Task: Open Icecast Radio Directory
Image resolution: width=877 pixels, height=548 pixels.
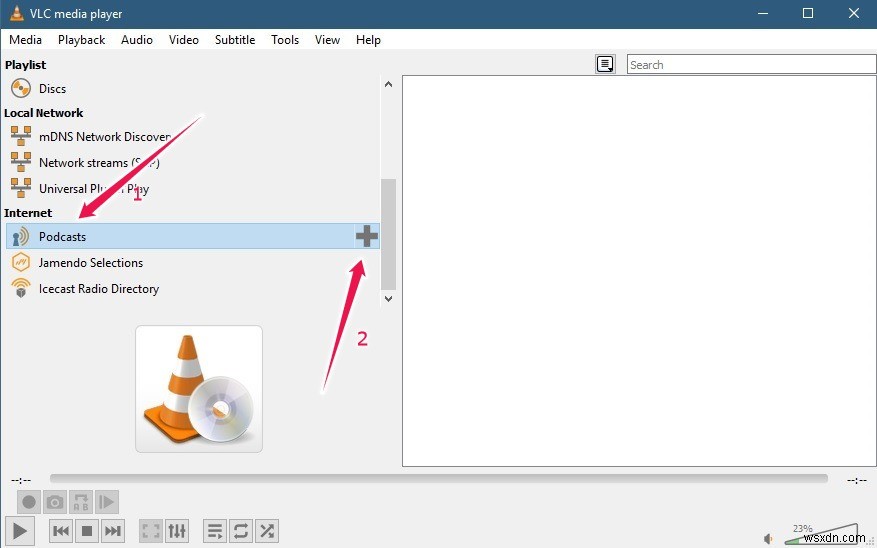Action: click(x=98, y=289)
